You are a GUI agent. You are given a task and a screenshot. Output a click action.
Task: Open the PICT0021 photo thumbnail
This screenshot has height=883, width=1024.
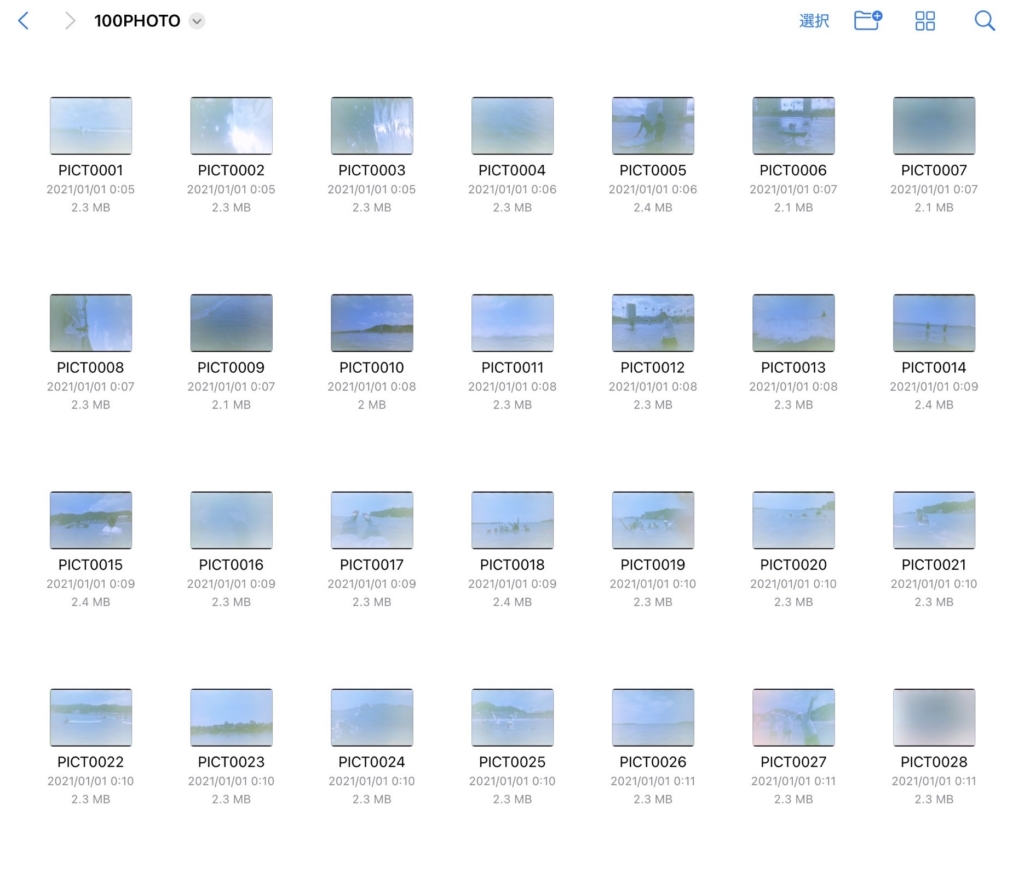click(934, 520)
